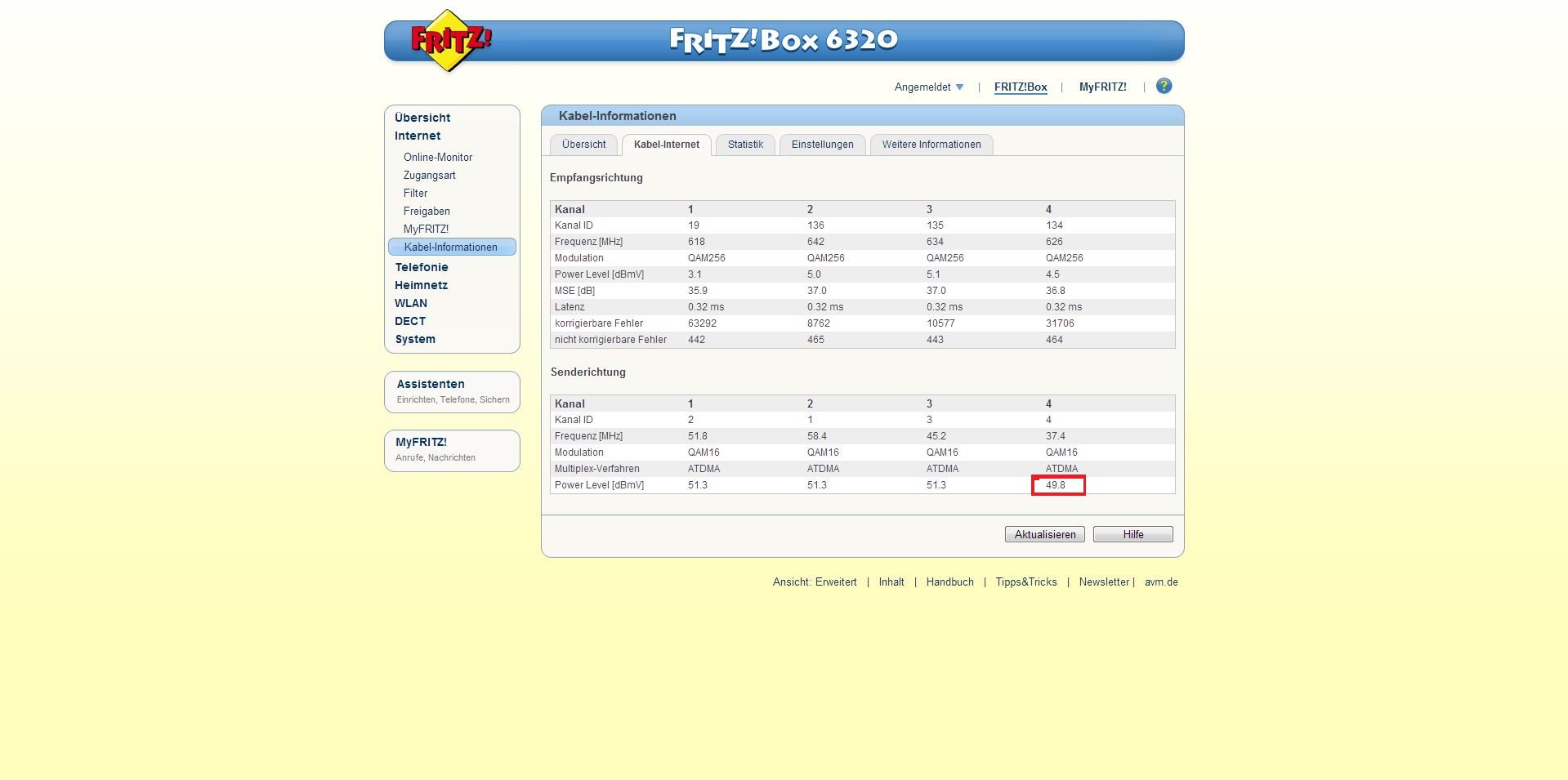Click the MSE value 35.9
Screen dimensions: 1568x780
pos(698,291)
